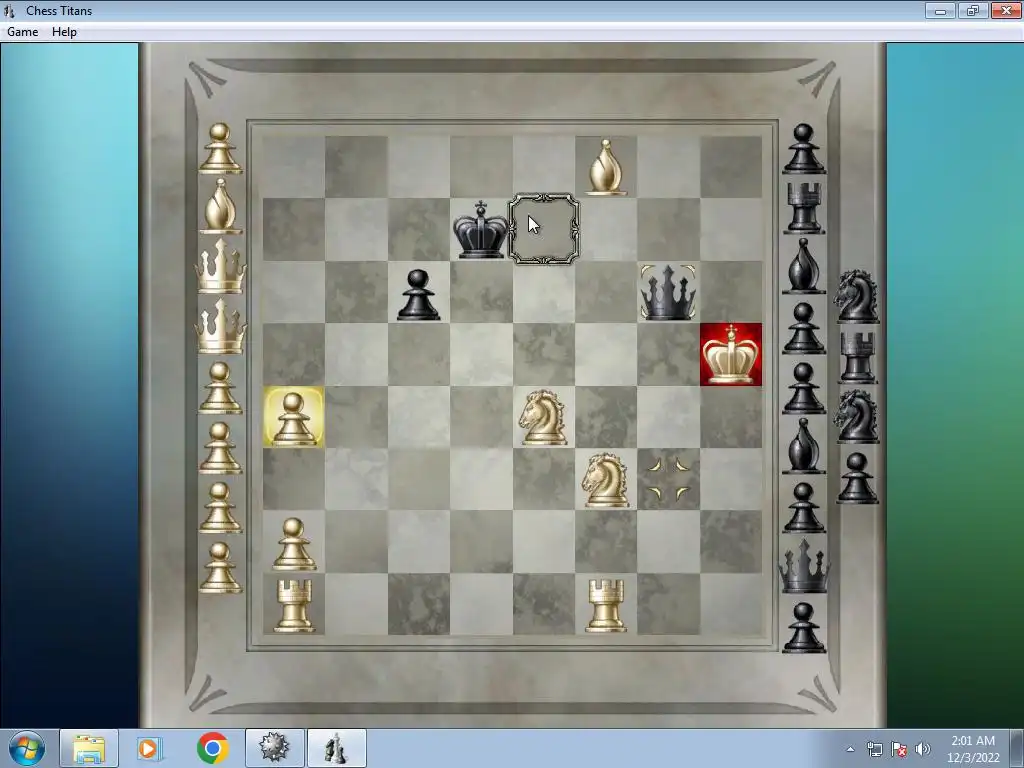Minimize the Chess Titans window
Viewport: 1024px width, 768px height.
pyautogui.click(x=940, y=10)
